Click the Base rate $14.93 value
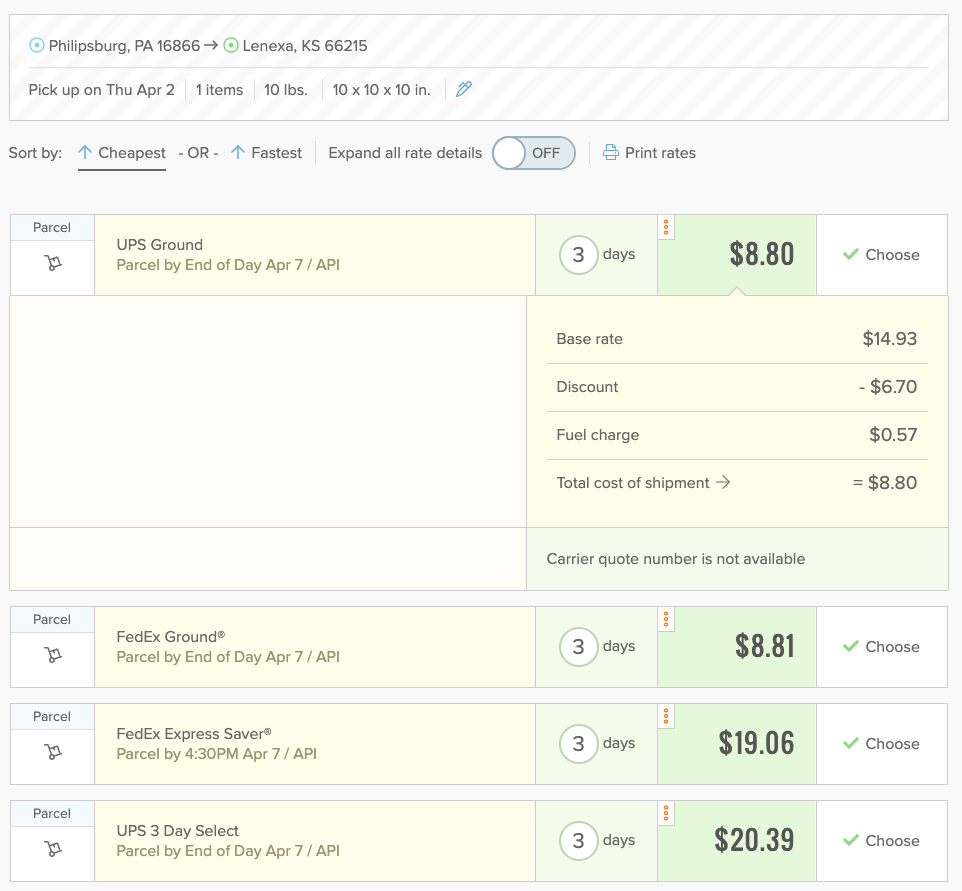Image resolution: width=962 pixels, height=891 pixels. pos(890,339)
